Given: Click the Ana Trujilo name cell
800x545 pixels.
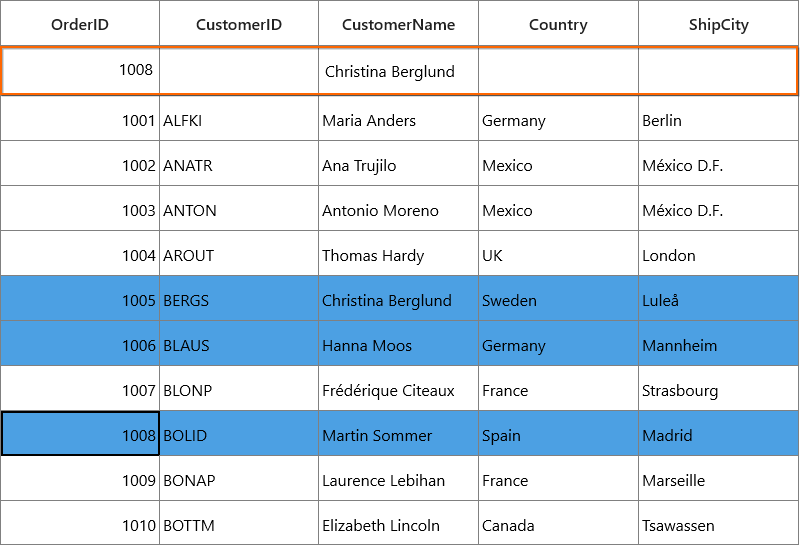Looking at the screenshot, I should point(398,165).
